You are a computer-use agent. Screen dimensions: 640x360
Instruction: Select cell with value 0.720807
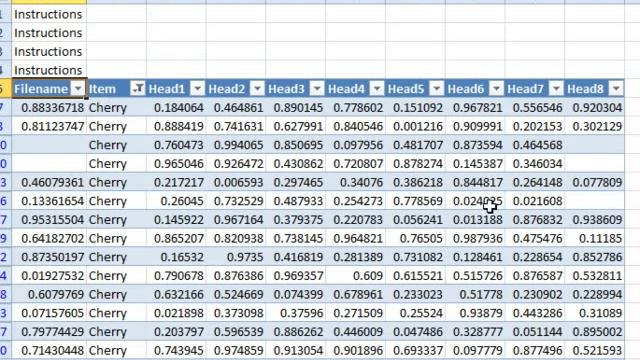pos(355,164)
